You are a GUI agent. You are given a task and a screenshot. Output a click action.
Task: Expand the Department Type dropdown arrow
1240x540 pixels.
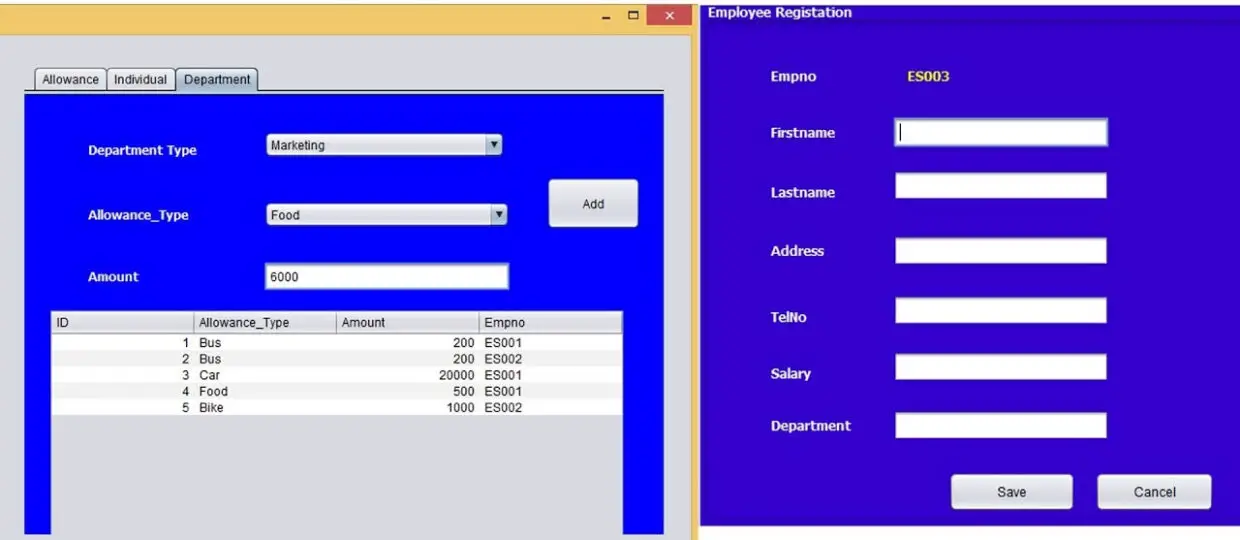[x=493, y=145]
